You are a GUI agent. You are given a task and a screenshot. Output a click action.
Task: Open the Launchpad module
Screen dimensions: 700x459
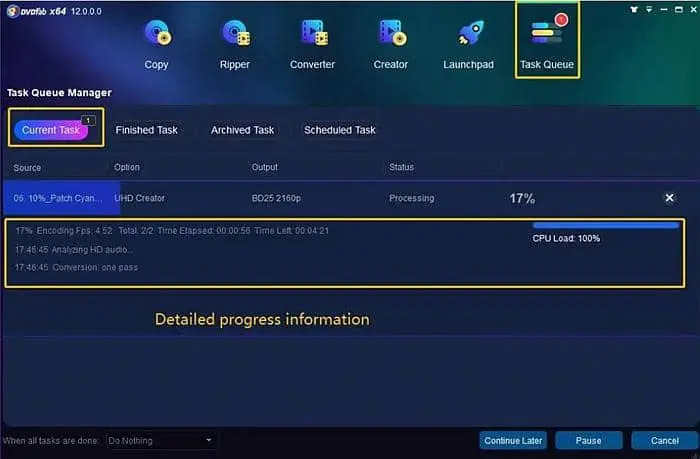468,45
